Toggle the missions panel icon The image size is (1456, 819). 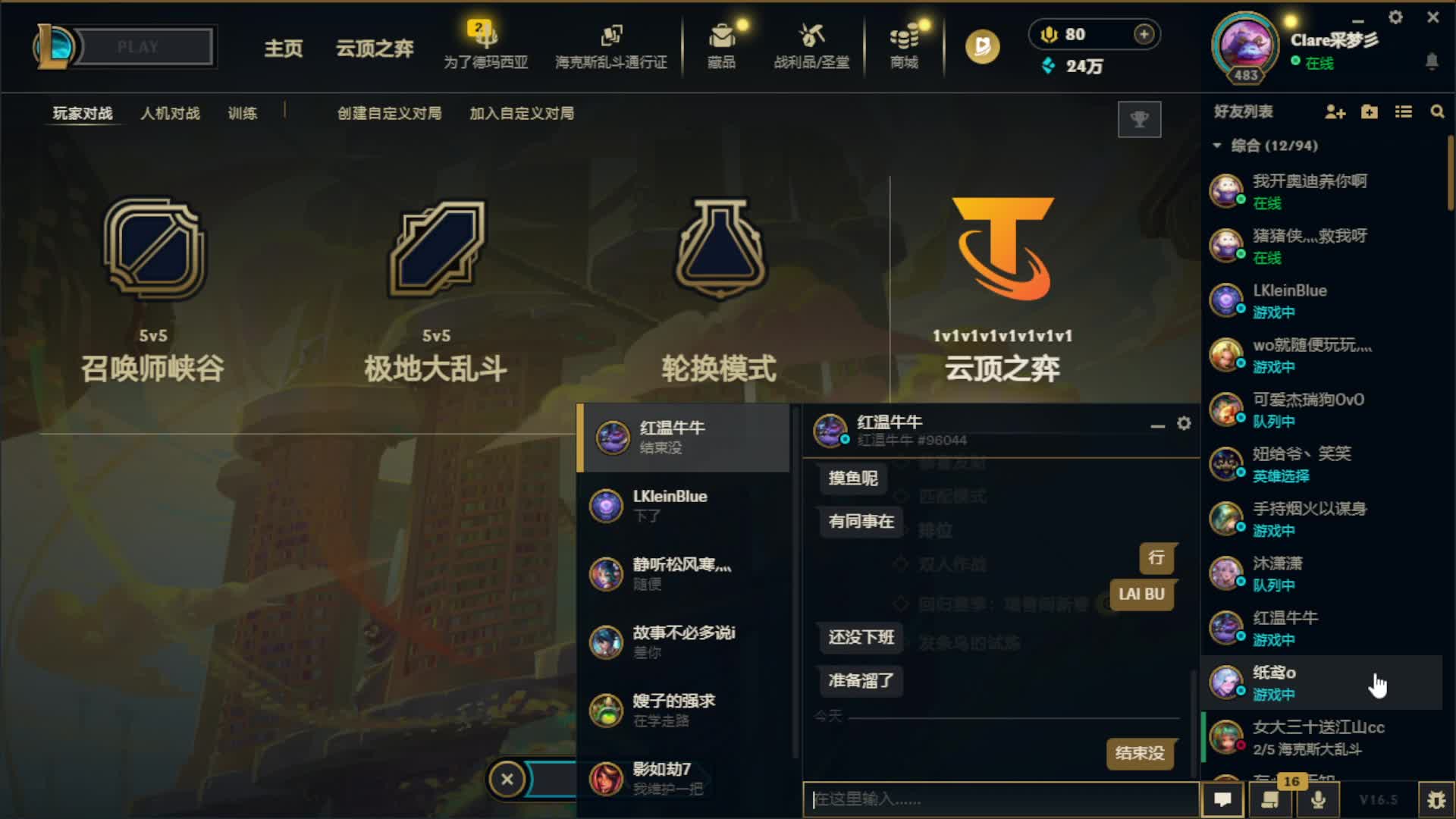1270,799
